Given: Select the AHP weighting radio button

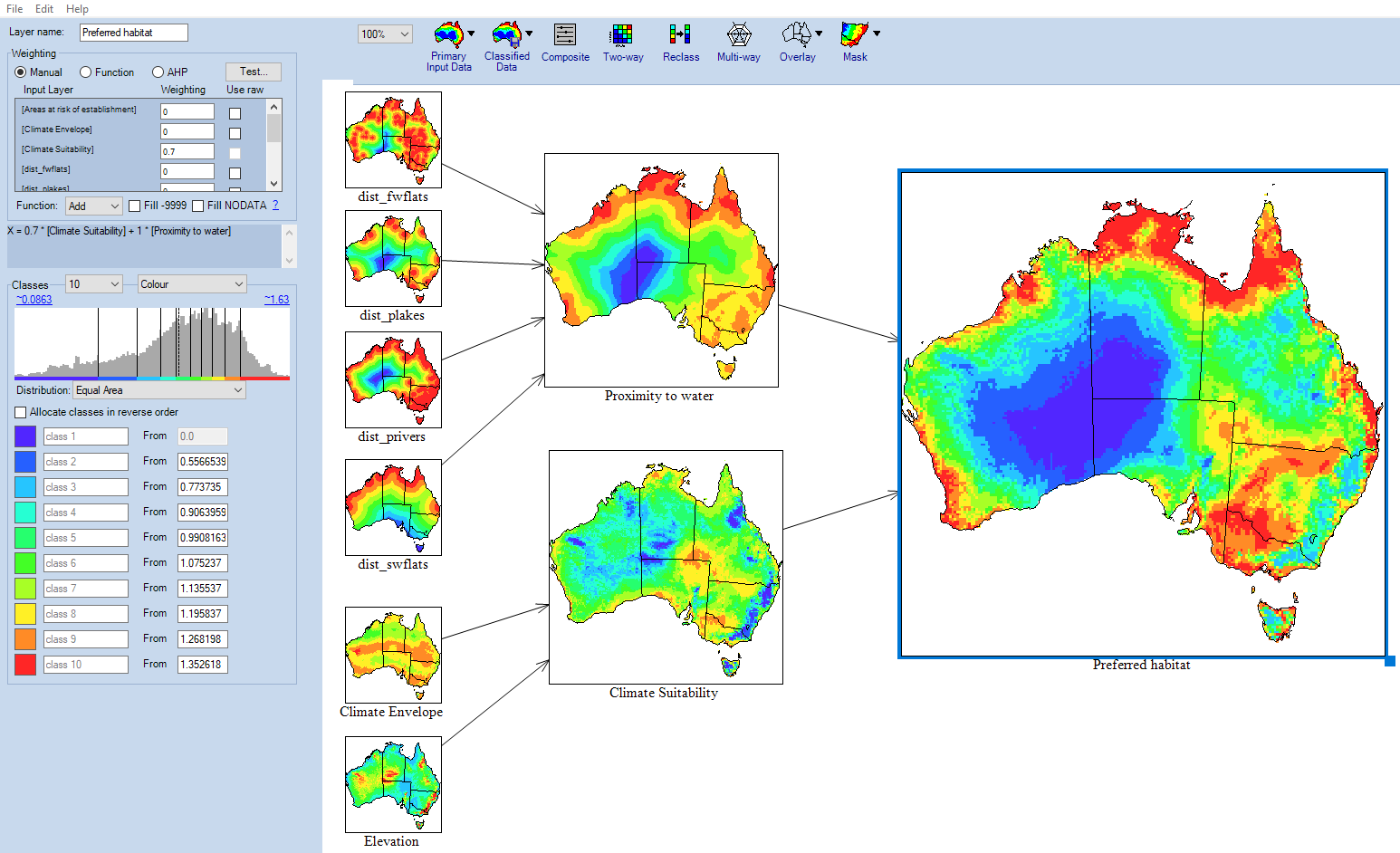Looking at the screenshot, I should (x=158, y=72).
